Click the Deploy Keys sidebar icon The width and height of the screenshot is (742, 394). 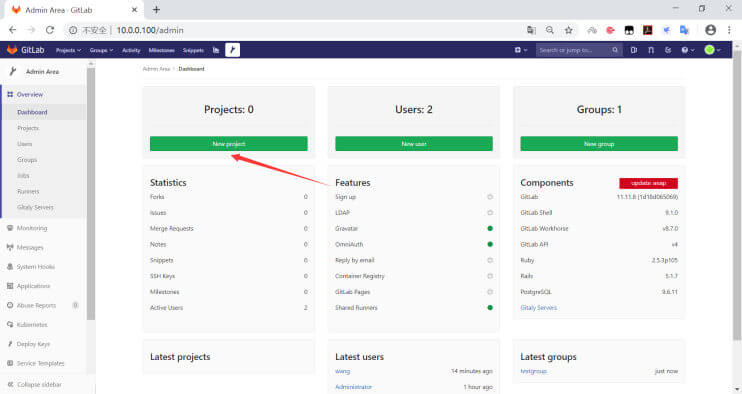(x=10, y=344)
